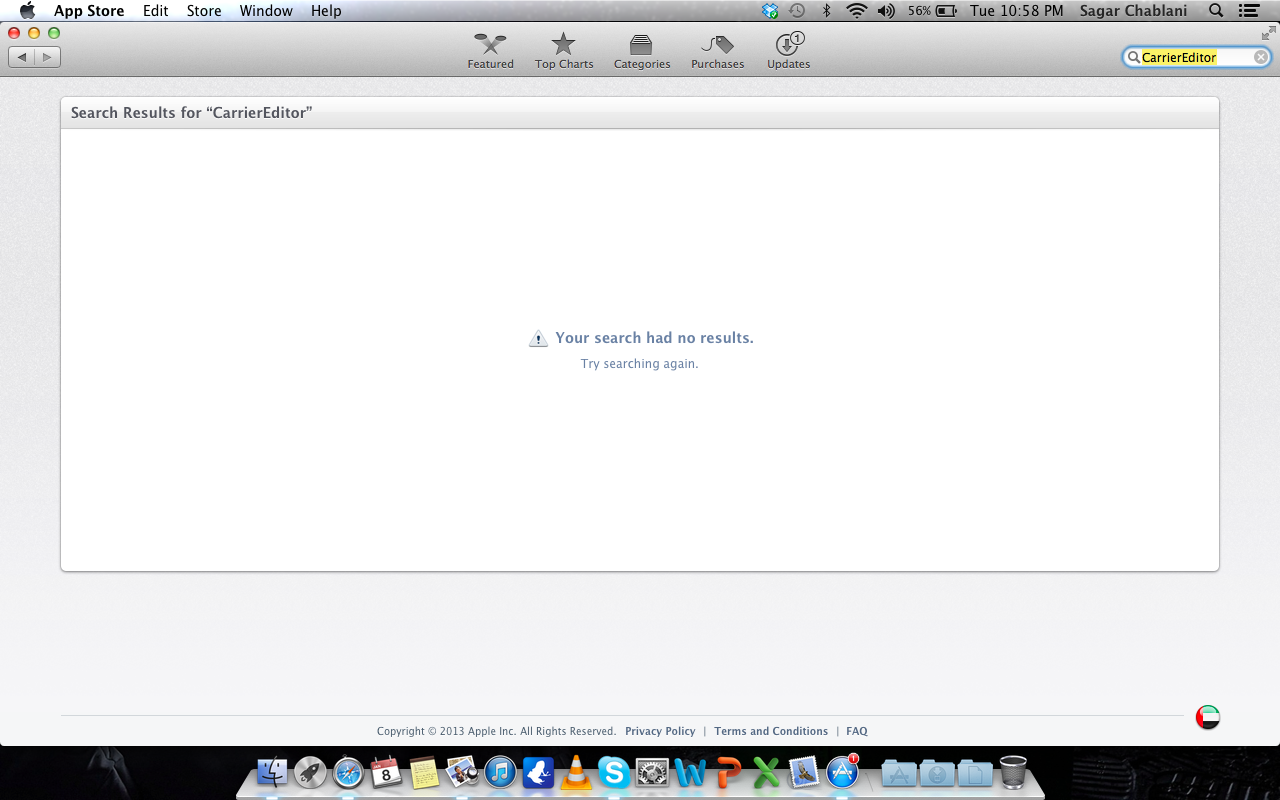The height and width of the screenshot is (800, 1280).
Task: Clear the CarrierEditor search field
Action: [1260, 57]
